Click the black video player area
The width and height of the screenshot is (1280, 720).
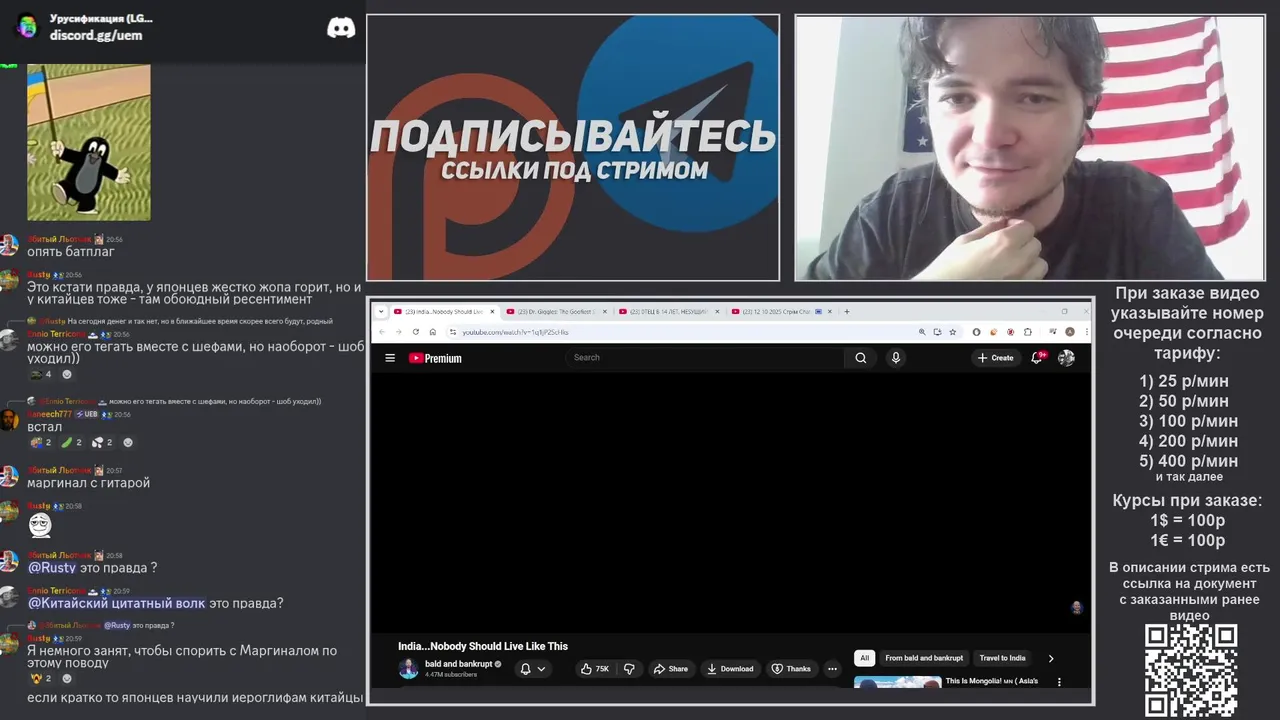pyautogui.click(x=730, y=502)
